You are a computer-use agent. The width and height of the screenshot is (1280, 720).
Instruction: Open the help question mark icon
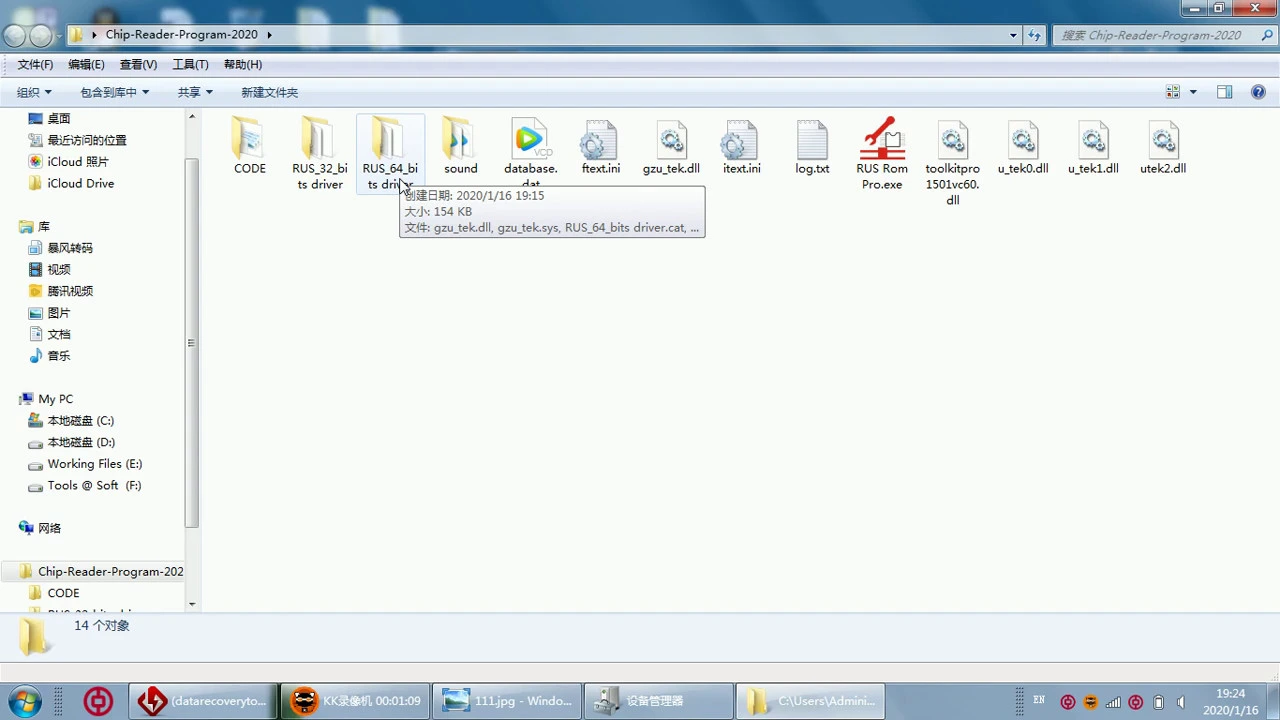click(1258, 92)
